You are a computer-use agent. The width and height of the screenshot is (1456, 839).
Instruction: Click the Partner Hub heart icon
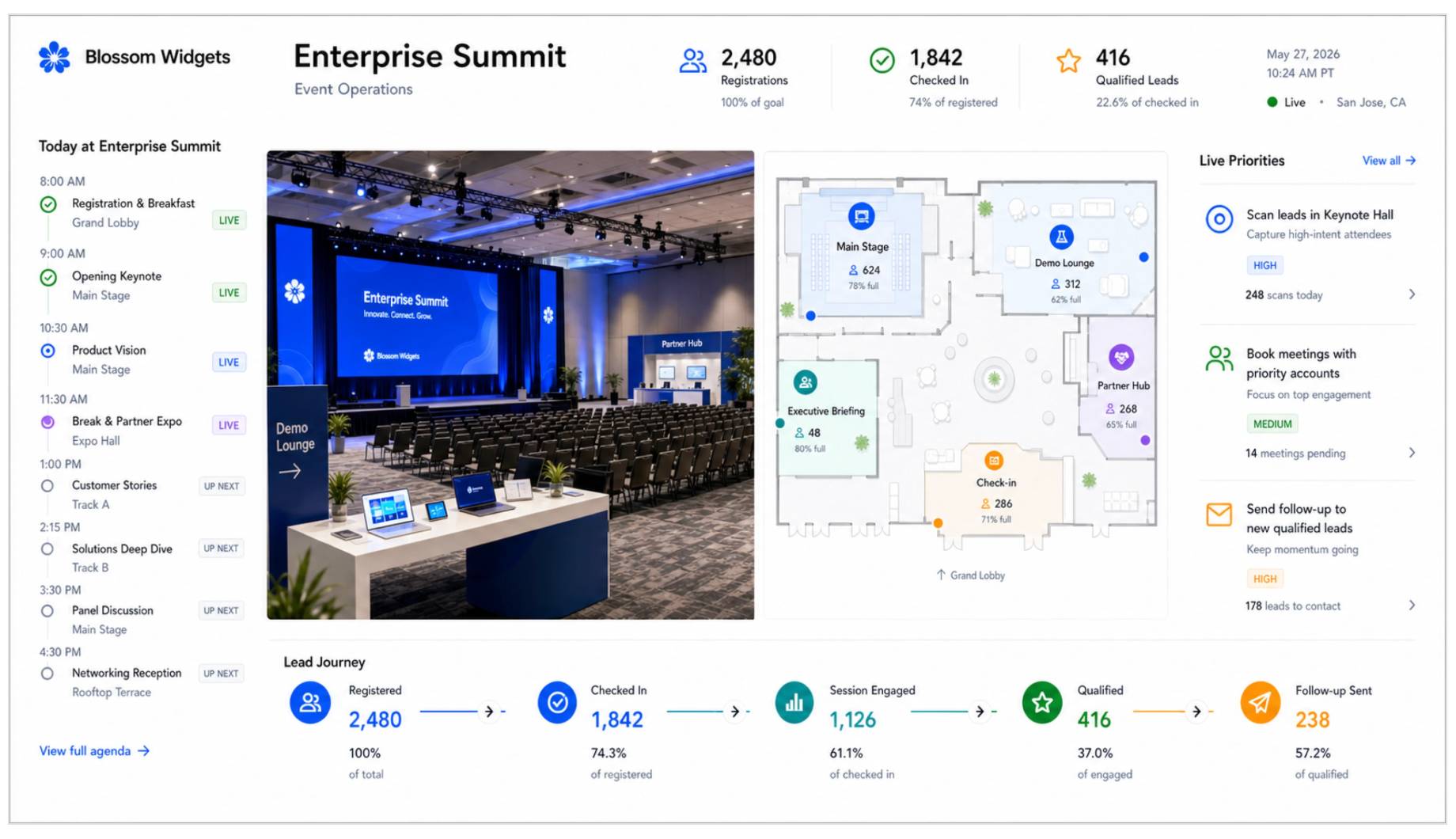tap(1121, 357)
